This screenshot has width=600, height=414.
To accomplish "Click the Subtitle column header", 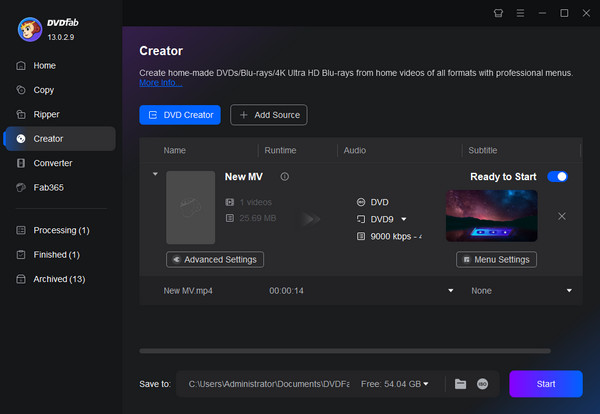I will pos(483,150).
